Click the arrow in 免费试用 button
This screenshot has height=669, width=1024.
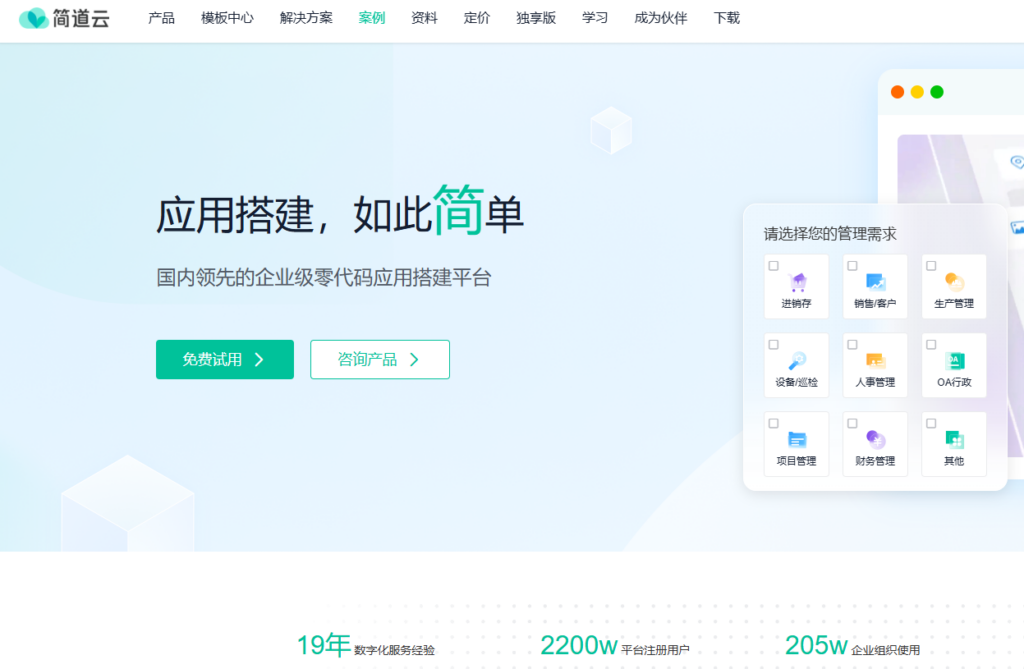click(259, 359)
